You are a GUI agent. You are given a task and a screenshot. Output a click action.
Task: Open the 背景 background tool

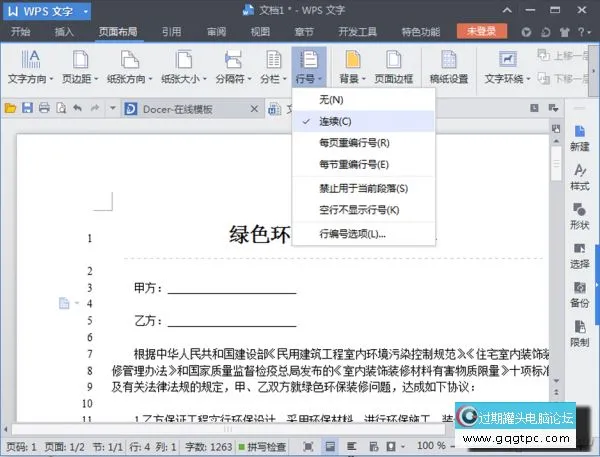352,67
